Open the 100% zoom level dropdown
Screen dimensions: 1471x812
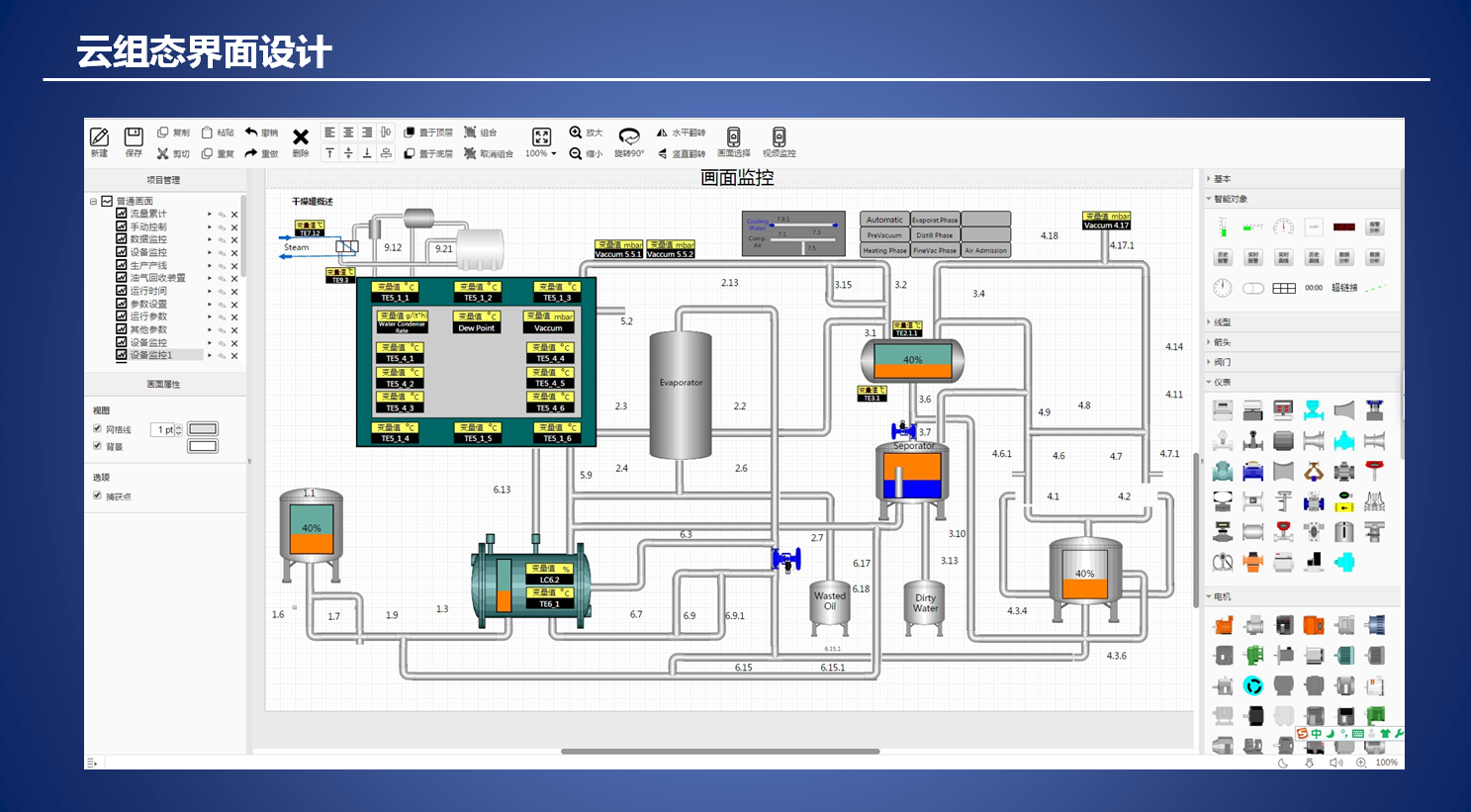pos(541,153)
